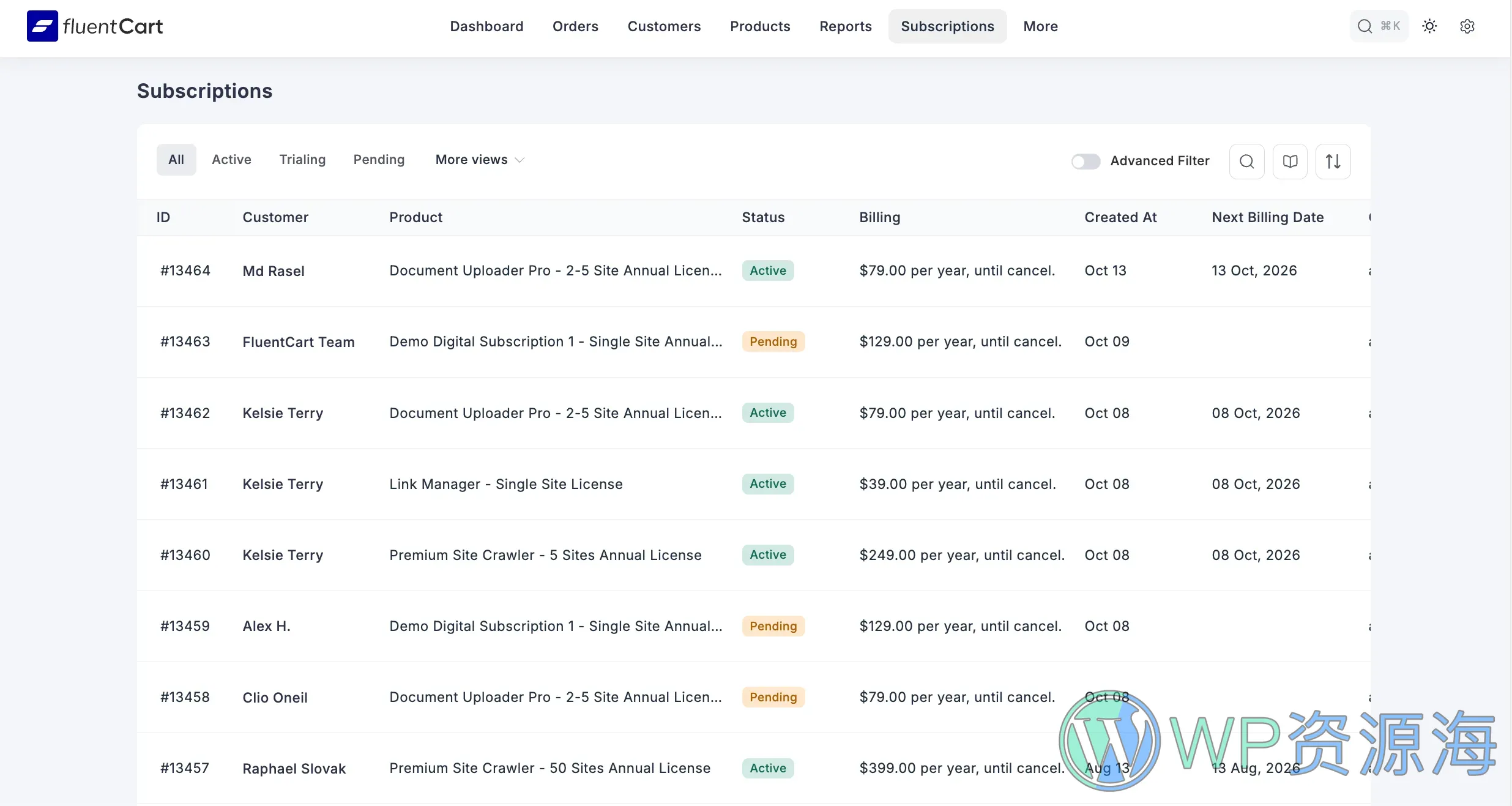Open the More navigation menu
Viewport: 1512px width, 806px height.
click(1040, 26)
